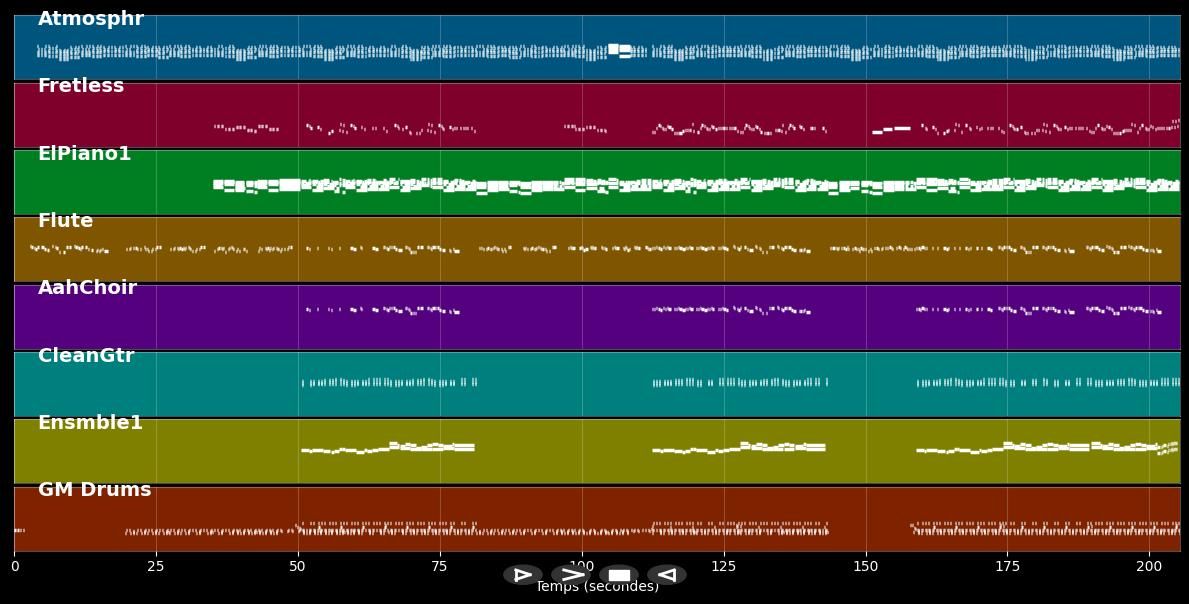The width and height of the screenshot is (1189, 604).
Task: Click the 0 second tick label
Action: (x=14, y=567)
